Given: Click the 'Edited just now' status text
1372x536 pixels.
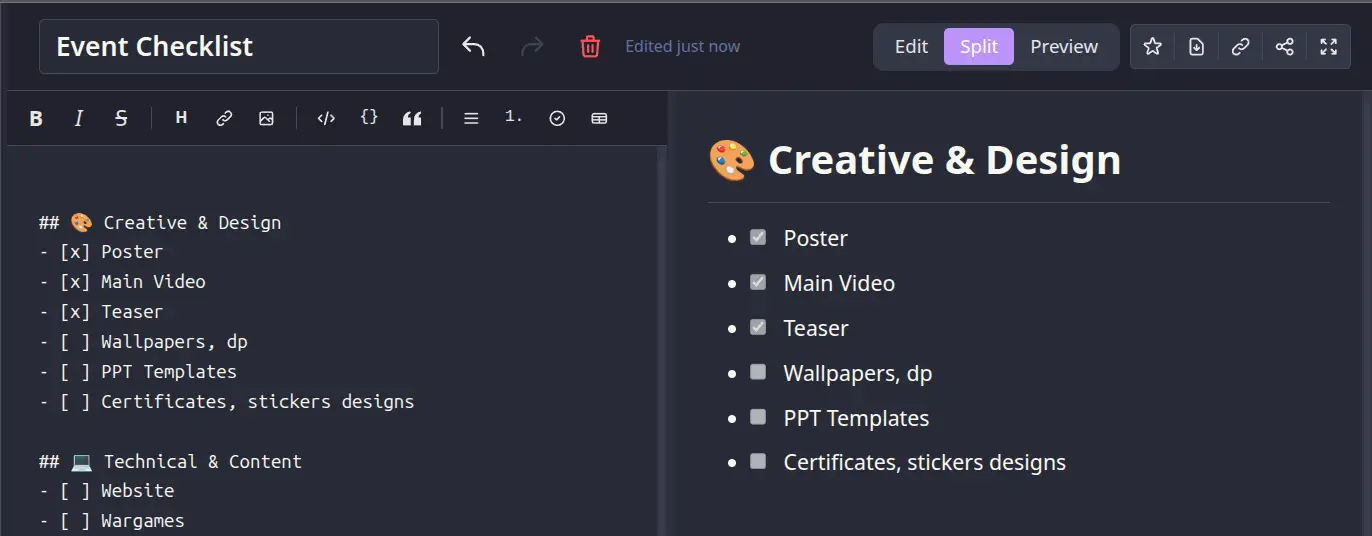Looking at the screenshot, I should click(683, 46).
